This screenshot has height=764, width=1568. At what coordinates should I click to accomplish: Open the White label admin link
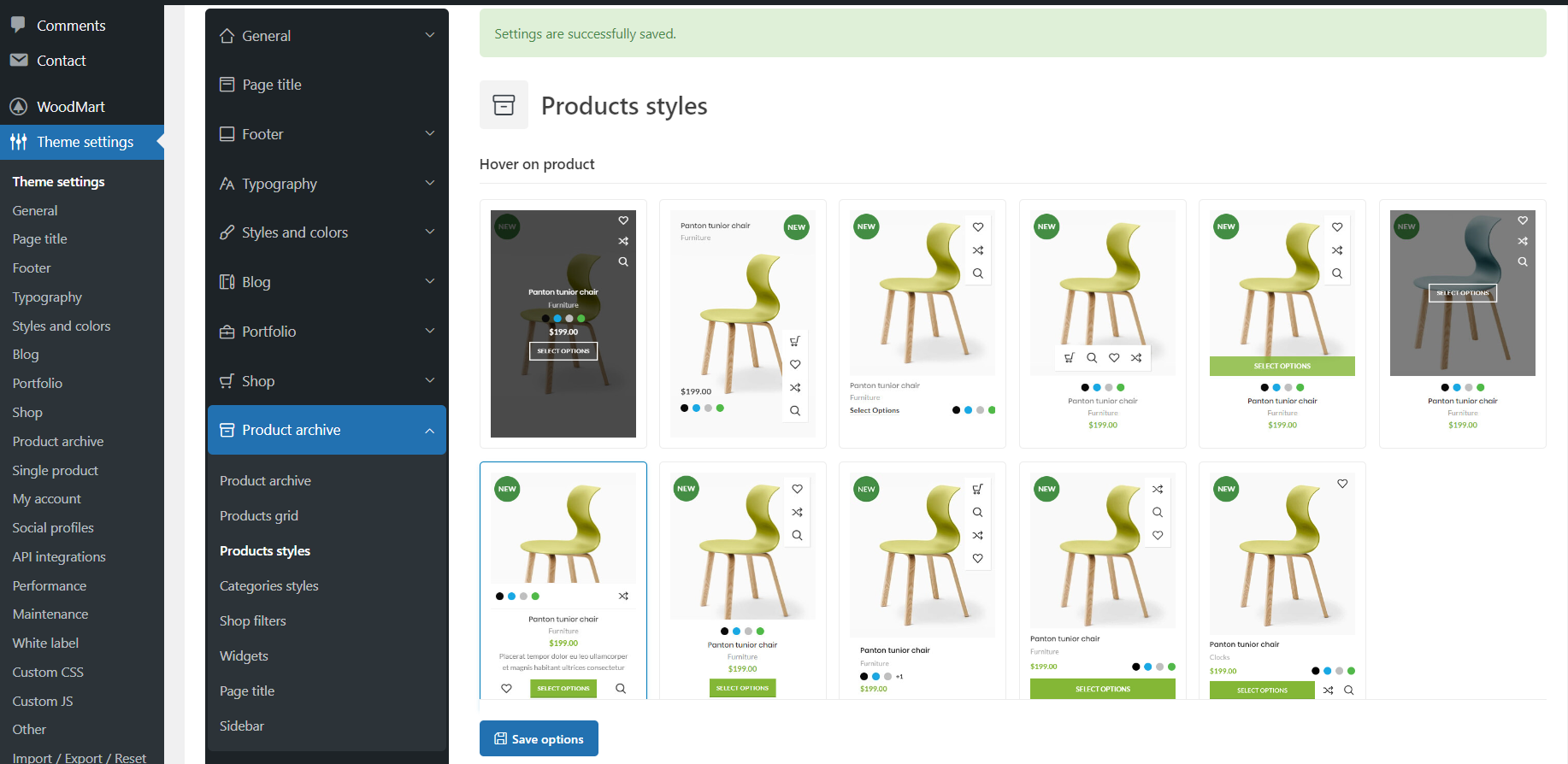coord(45,644)
